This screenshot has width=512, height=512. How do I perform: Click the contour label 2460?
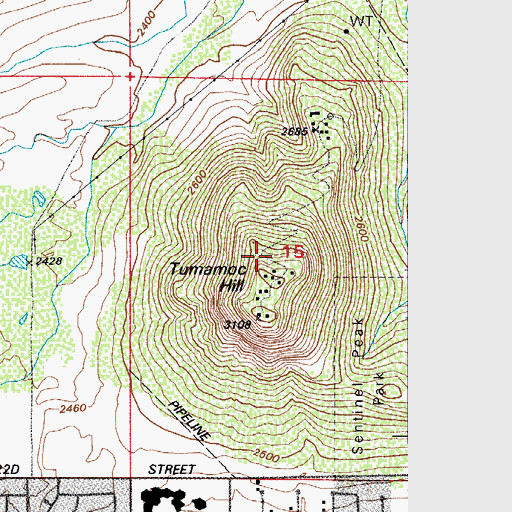73,408
